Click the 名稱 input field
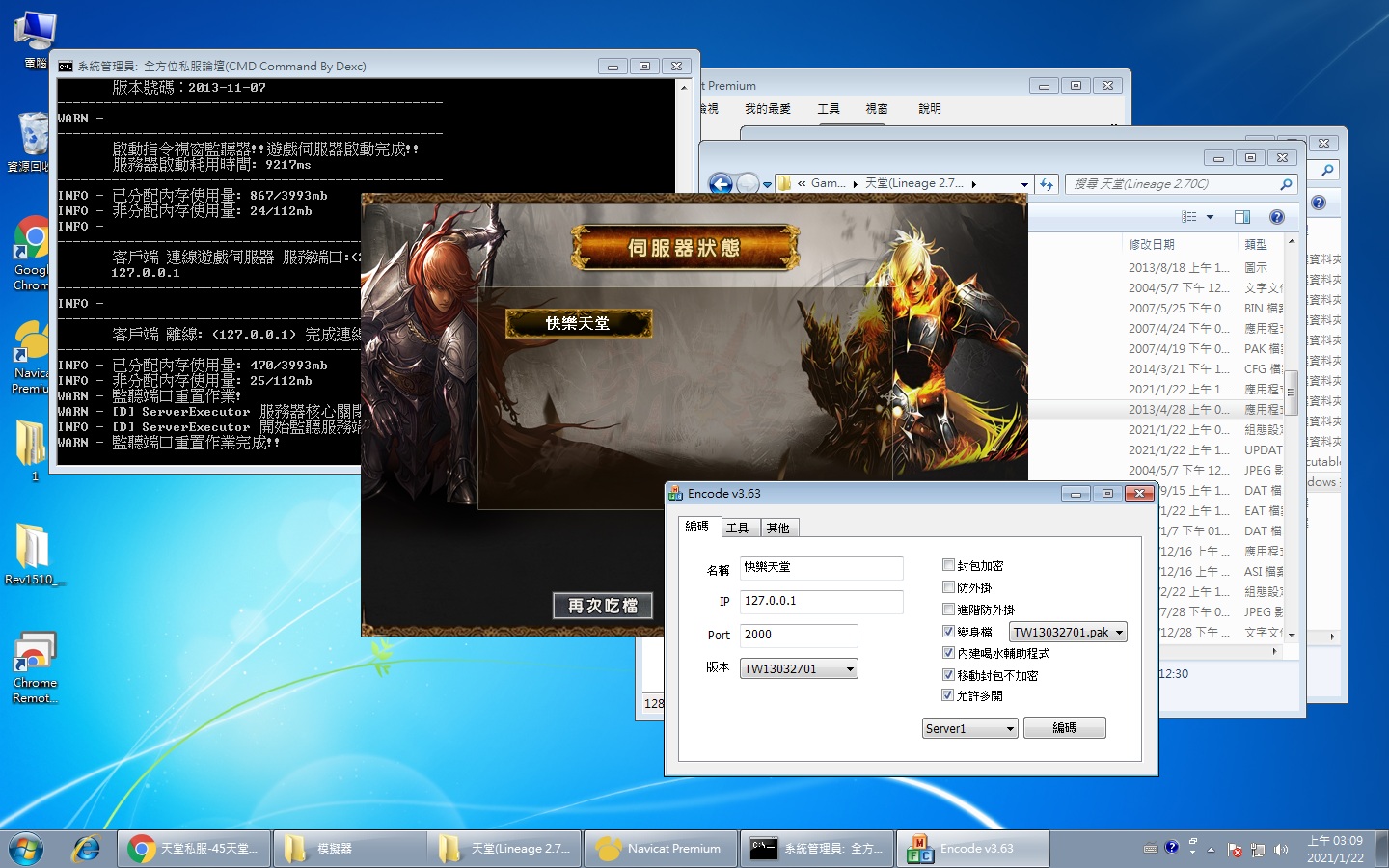 point(822,567)
